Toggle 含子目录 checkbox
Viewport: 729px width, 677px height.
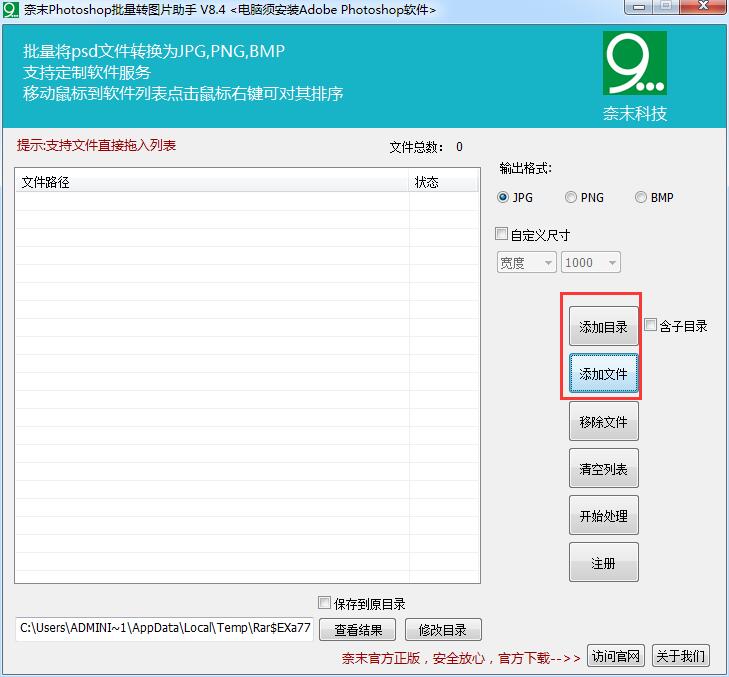coord(651,326)
